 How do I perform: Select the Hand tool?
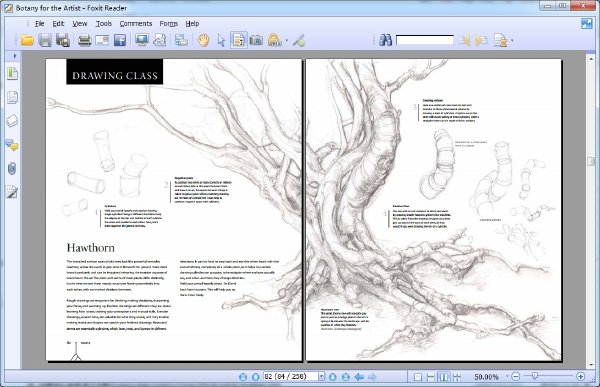coord(204,40)
